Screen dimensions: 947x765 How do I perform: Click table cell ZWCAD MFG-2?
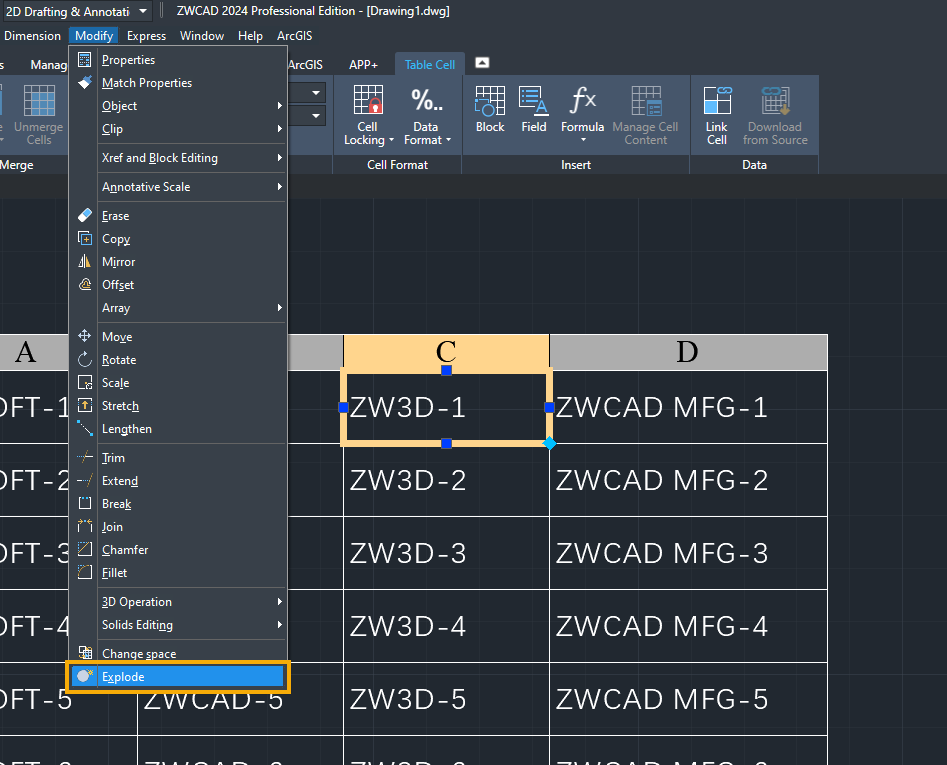tap(689, 480)
